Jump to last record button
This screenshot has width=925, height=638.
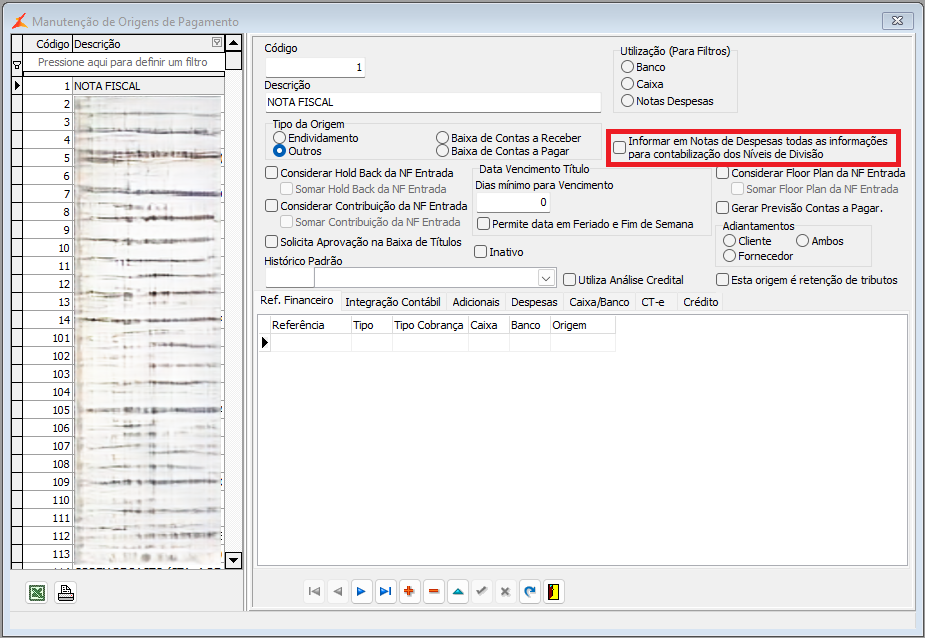click(x=385, y=591)
